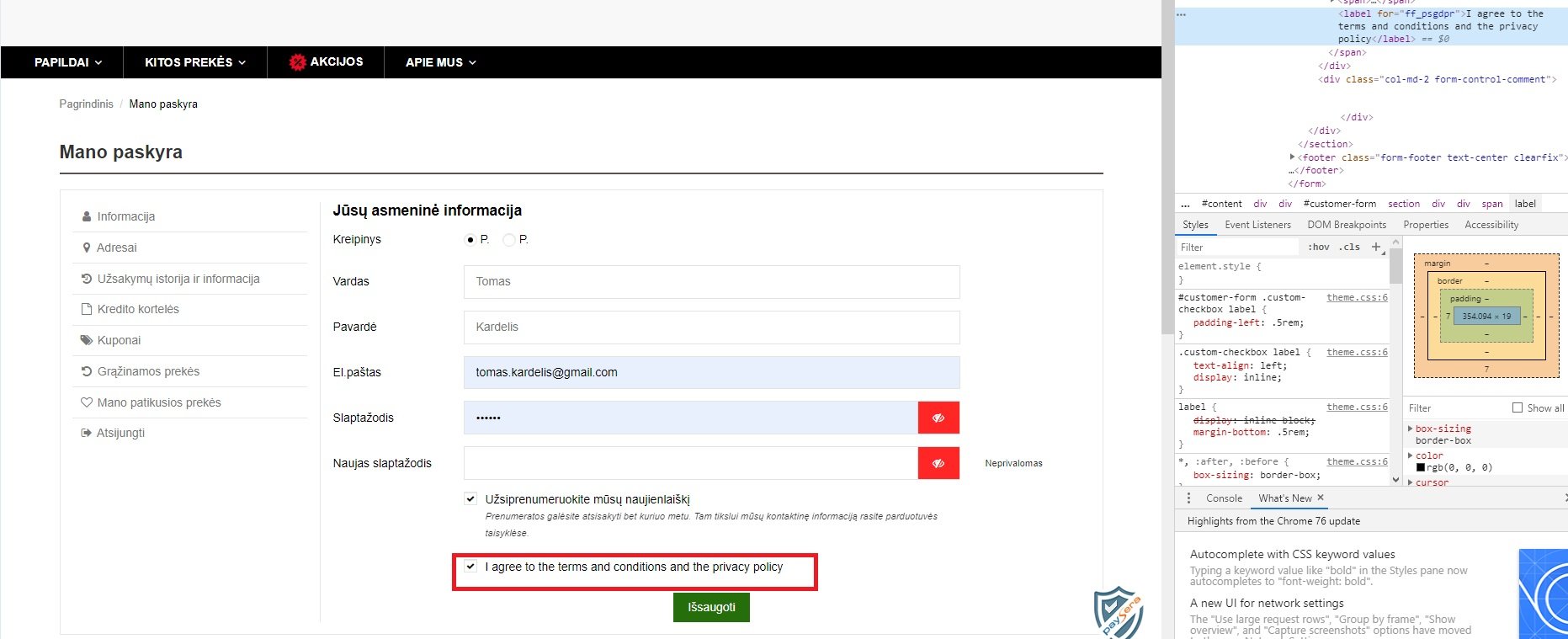Expand the KITOS PREKĖS dropdown menu
The height and width of the screenshot is (639, 1568).
coord(195,62)
